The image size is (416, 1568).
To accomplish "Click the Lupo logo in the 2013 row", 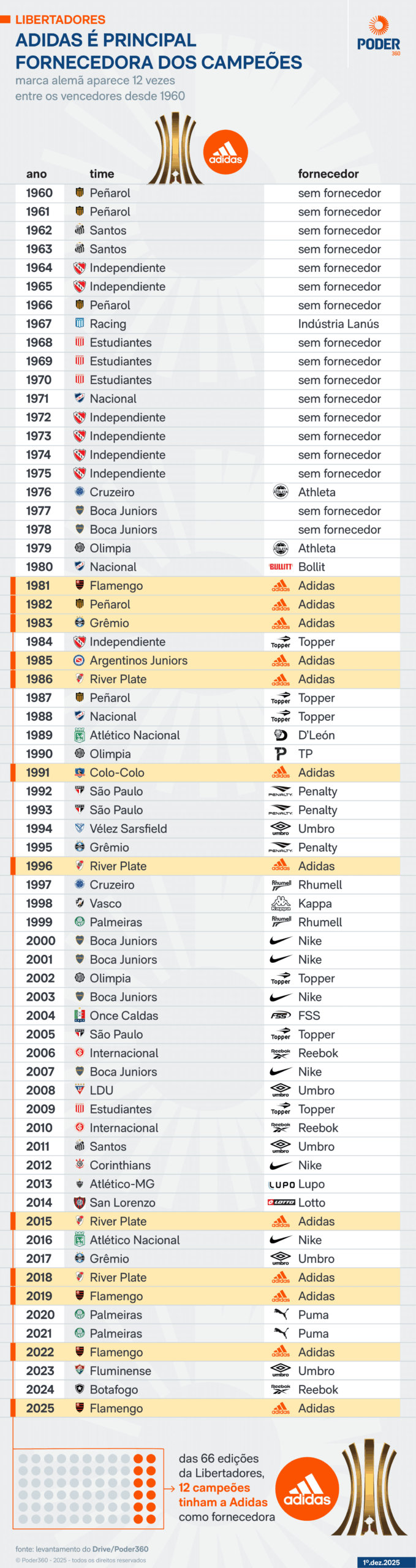I will (282, 1184).
